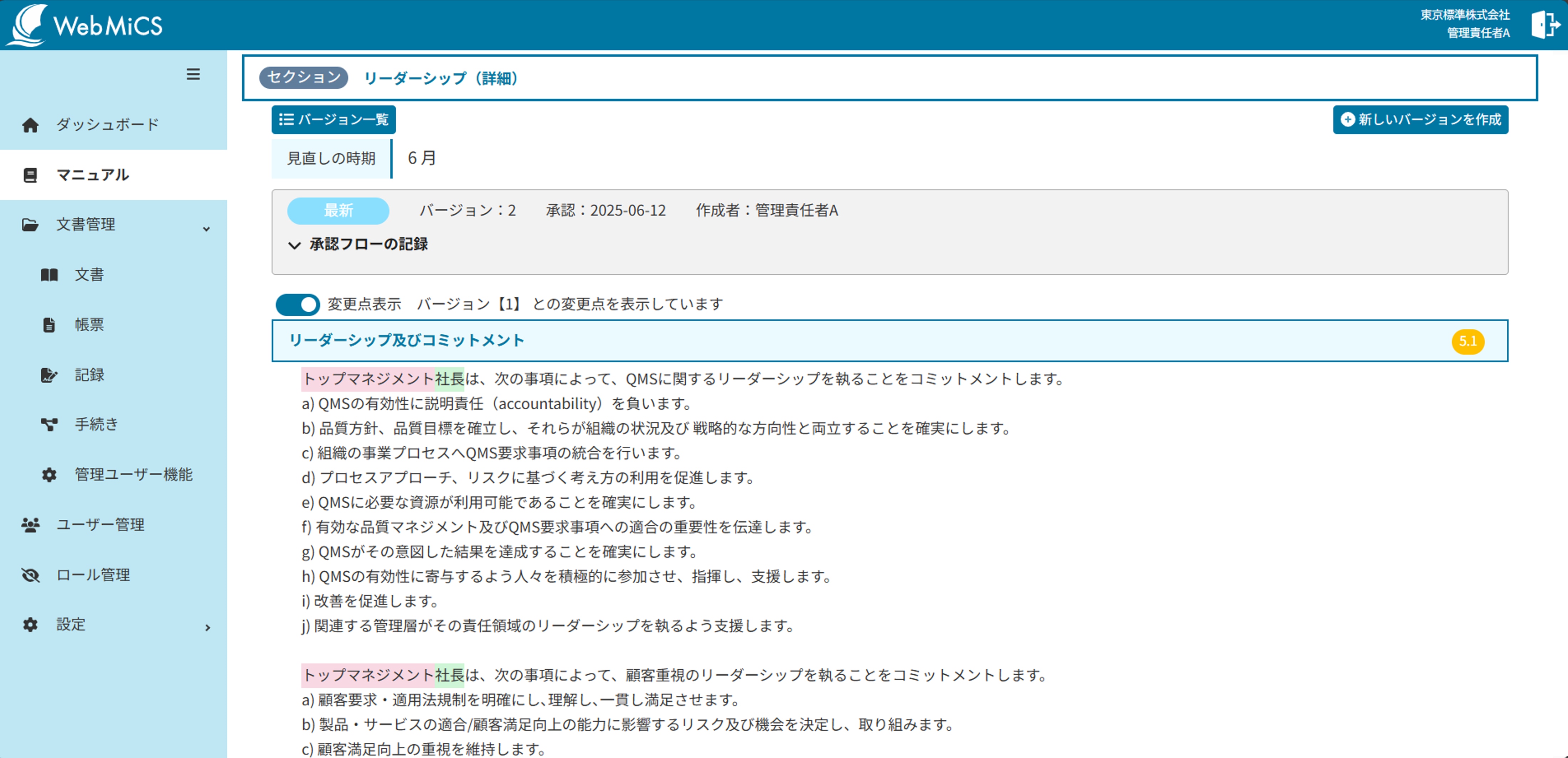The width and height of the screenshot is (1568, 758).
Task: Click the hamburger menu icon in sidebar
Action: [193, 74]
